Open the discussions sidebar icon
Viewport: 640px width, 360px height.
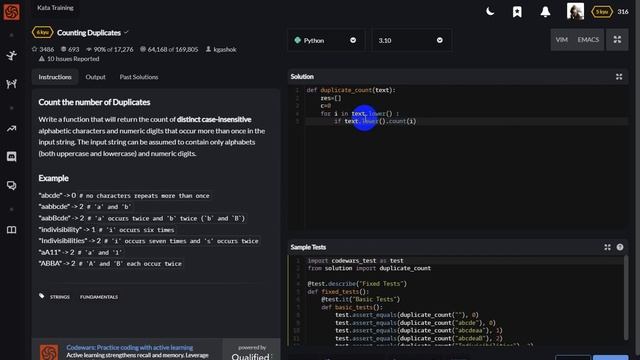pyautogui.click(x=11, y=185)
